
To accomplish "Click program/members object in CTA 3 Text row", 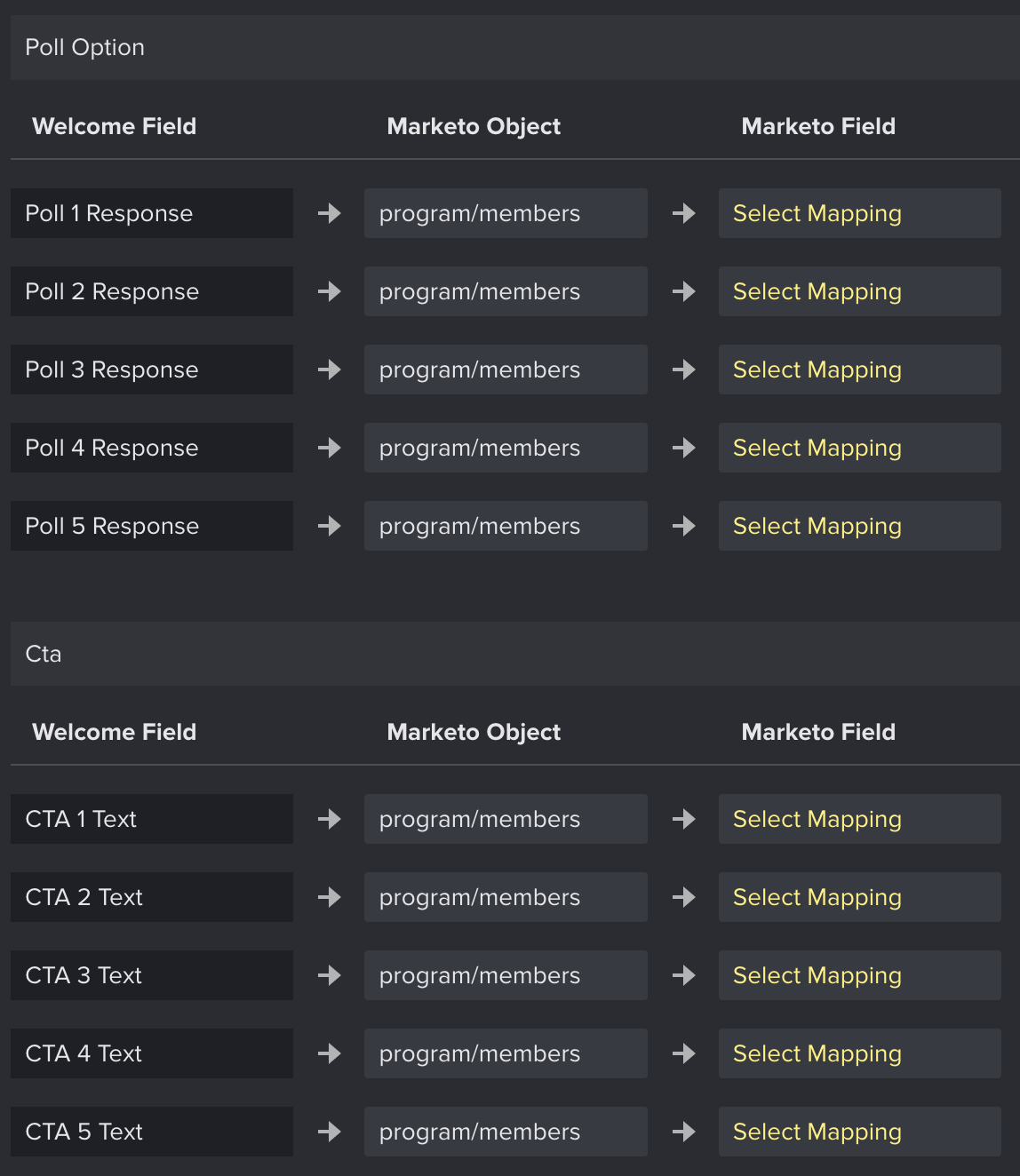I will tap(506, 975).
